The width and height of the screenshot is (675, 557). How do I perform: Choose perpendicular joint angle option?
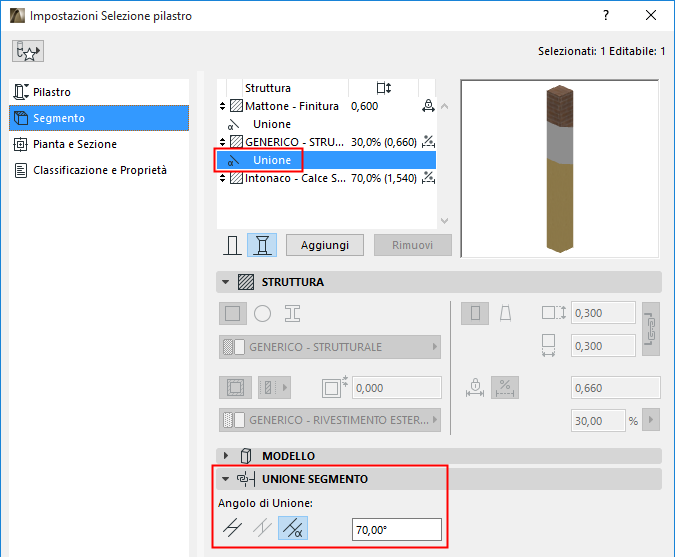[x=263, y=528]
